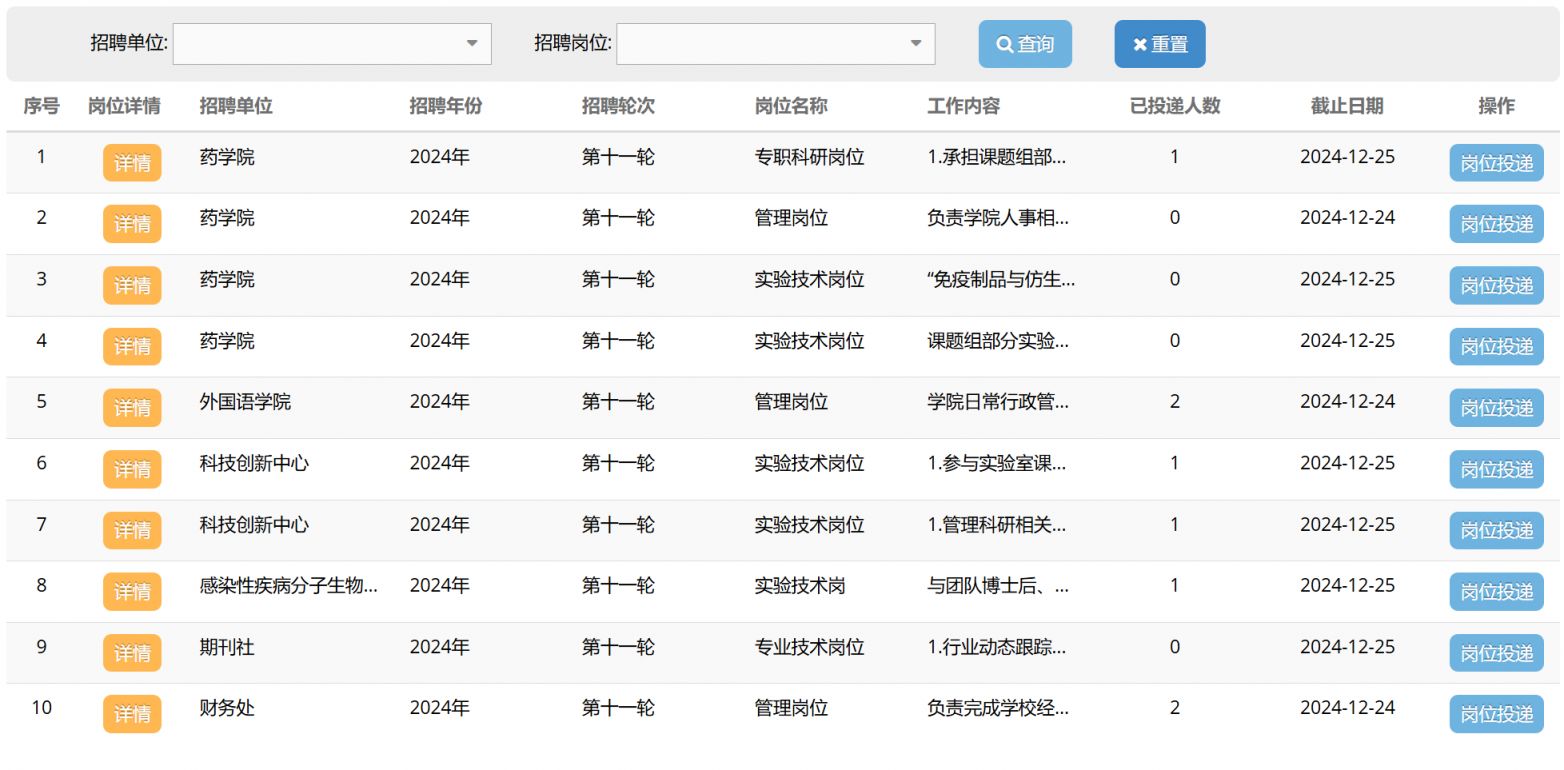Open the 招聘岗位 dropdown
1564x770 pixels.
(x=775, y=44)
